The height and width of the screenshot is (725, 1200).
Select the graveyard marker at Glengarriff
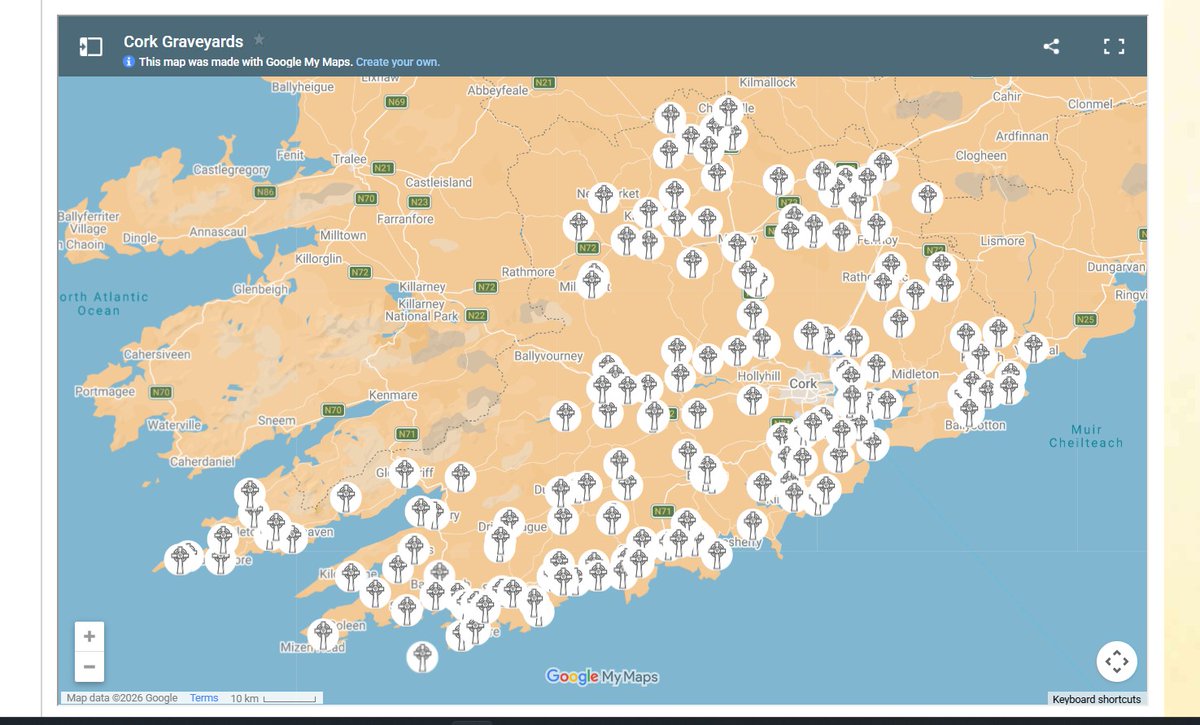(404, 473)
